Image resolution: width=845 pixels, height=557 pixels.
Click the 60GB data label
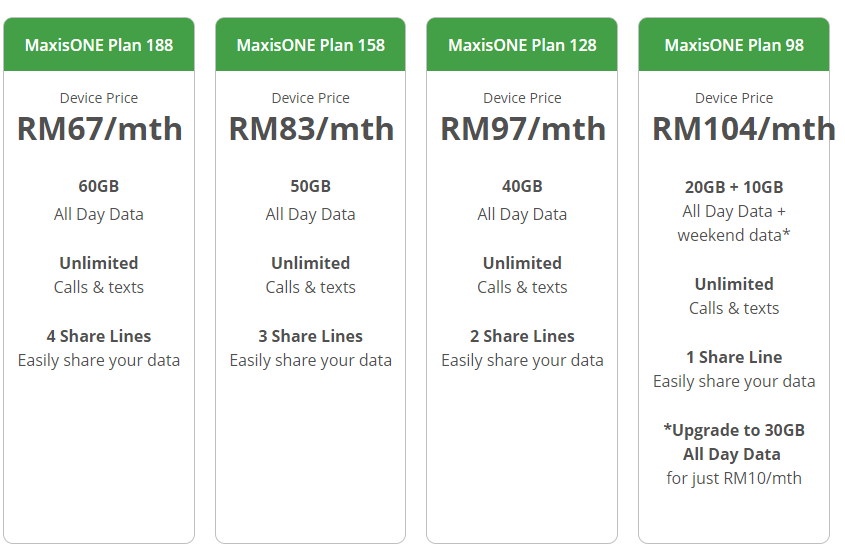tap(99, 186)
